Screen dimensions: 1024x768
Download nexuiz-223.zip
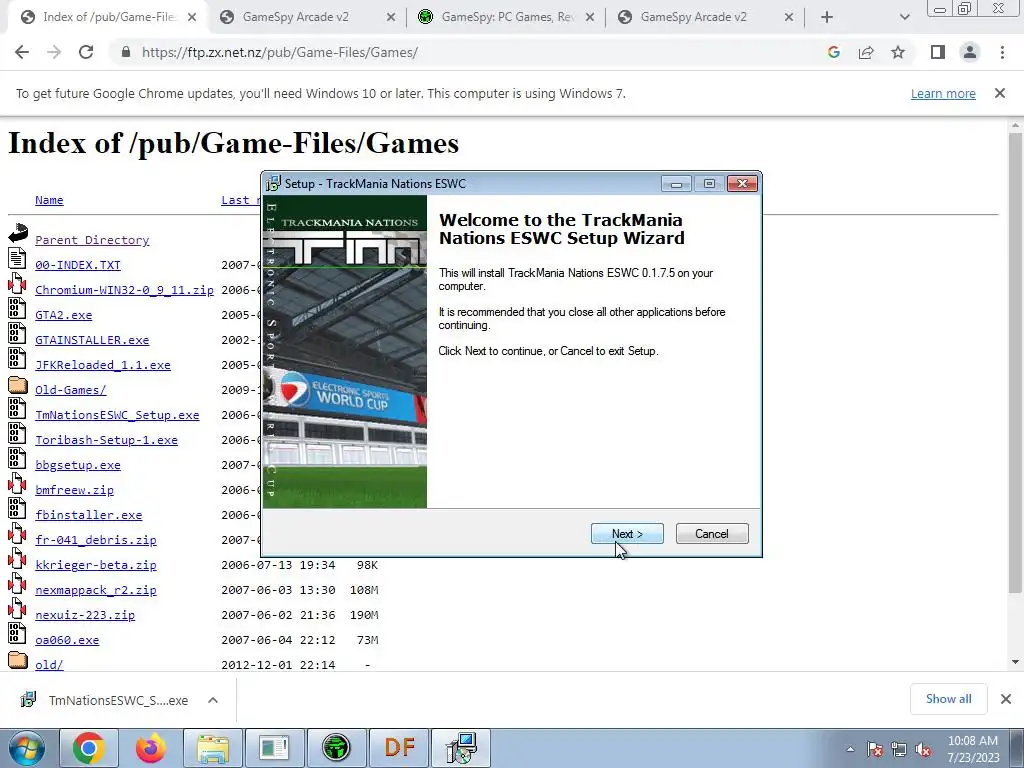[85, 615]
